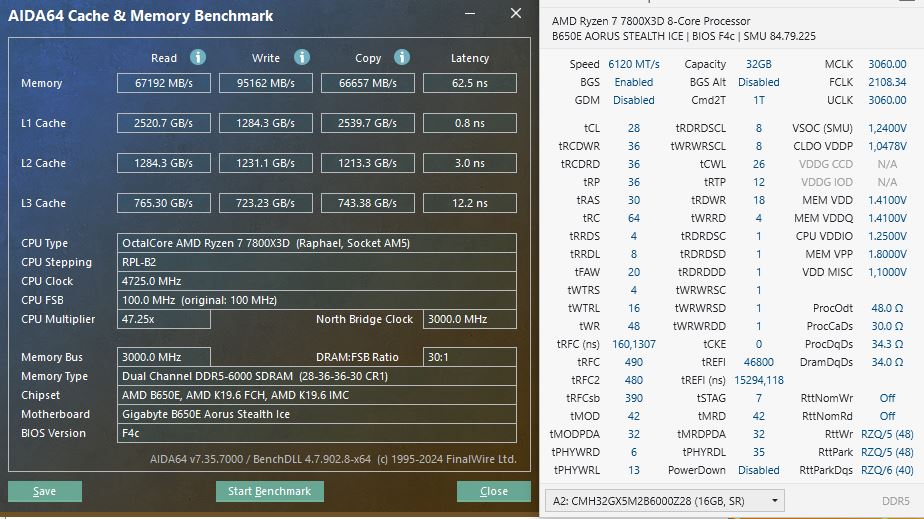
Task: Click tRFC (ns) value 160,1307
Action: point(633,344)
